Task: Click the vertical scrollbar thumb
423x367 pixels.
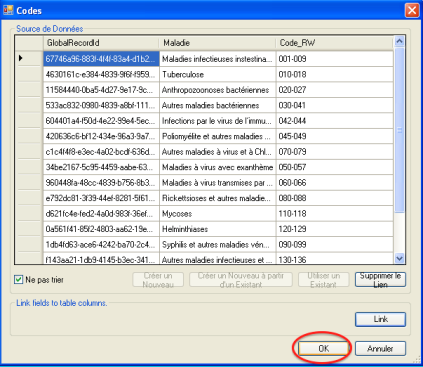Action: 399,130
